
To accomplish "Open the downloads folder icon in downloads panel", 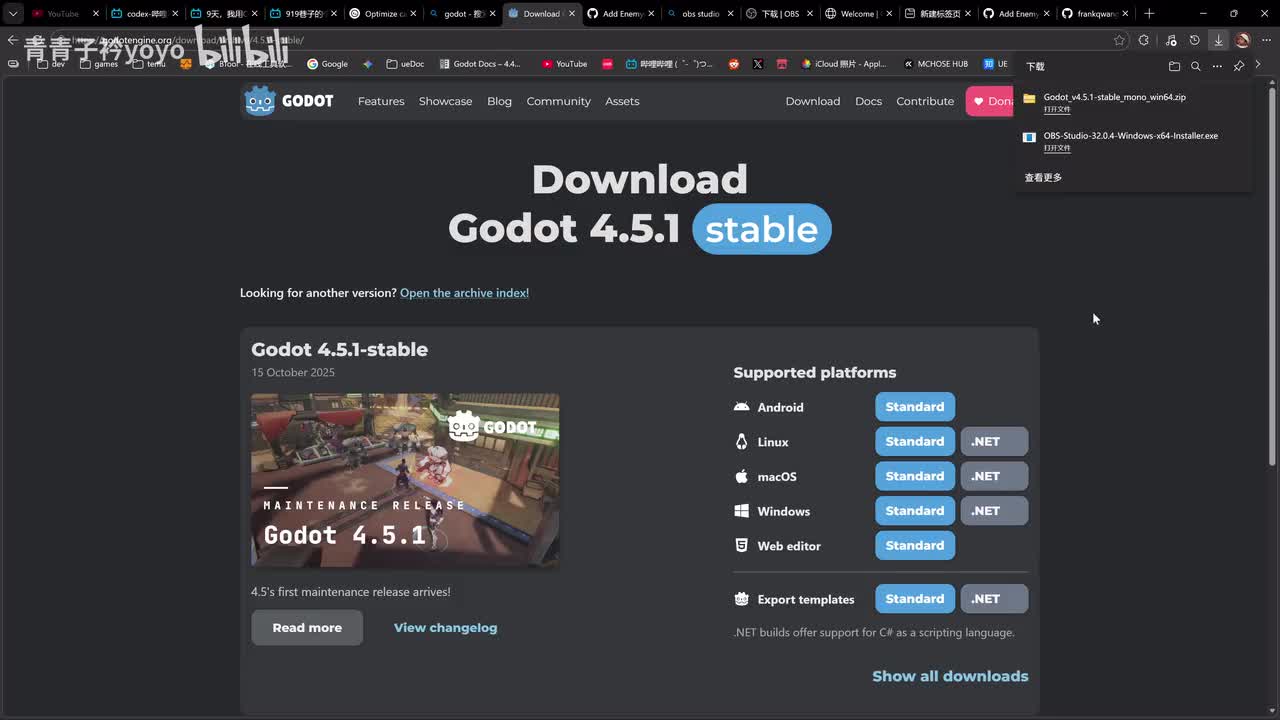I will tap(1174, 66).
